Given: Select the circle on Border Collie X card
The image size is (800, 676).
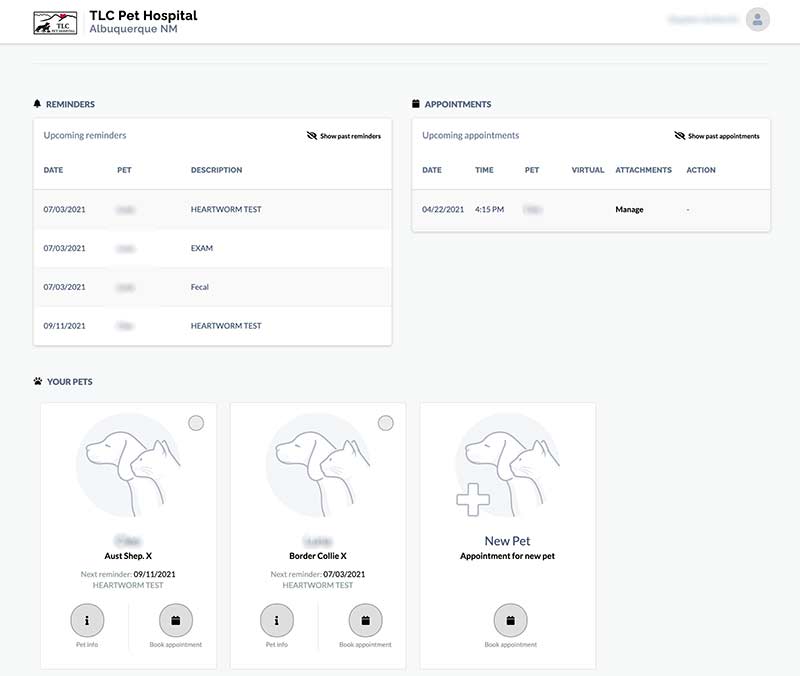Looking at the screenshot, I should (386, 423).
